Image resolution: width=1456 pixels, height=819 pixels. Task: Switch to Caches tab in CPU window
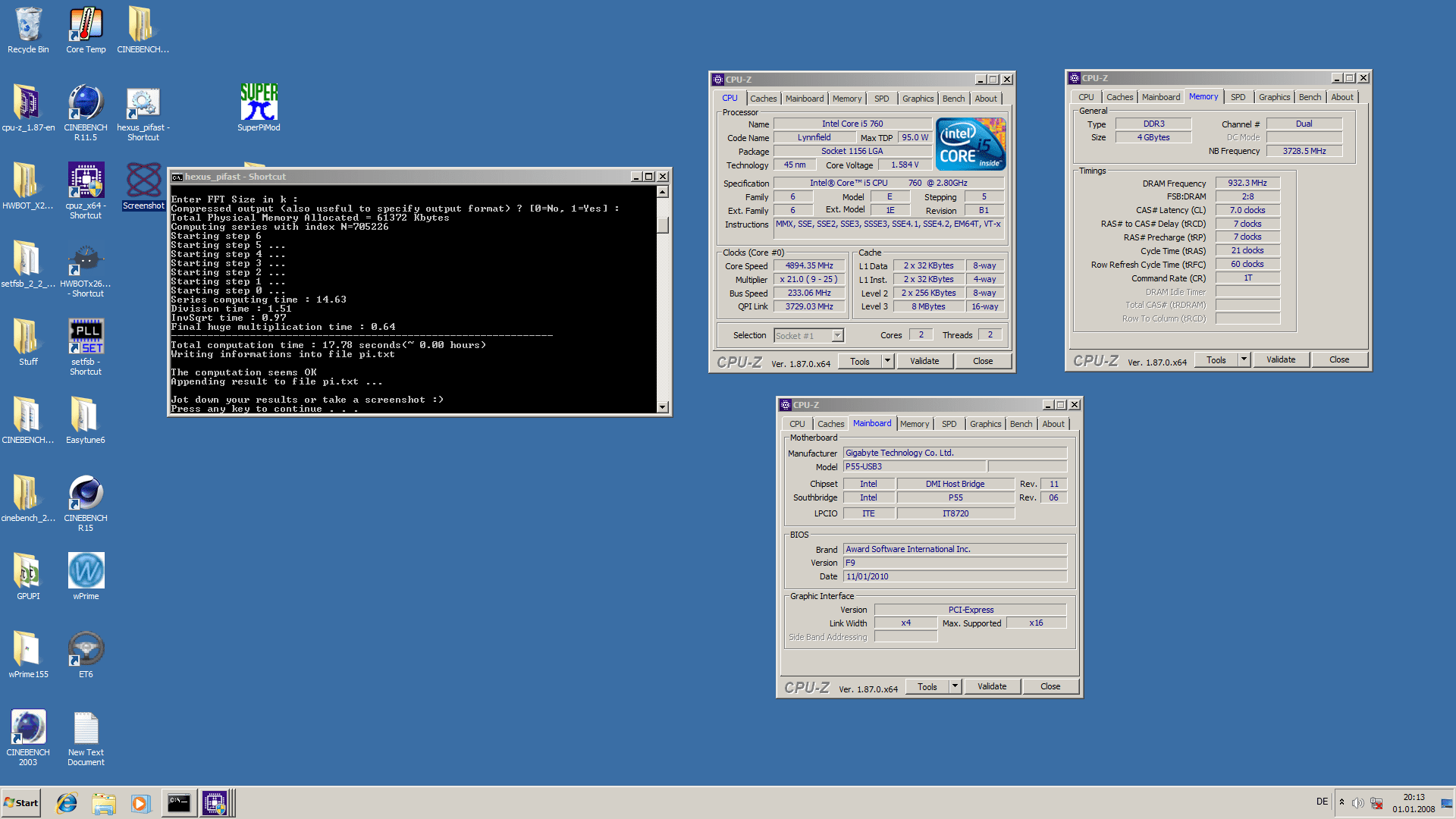point(763,99)
